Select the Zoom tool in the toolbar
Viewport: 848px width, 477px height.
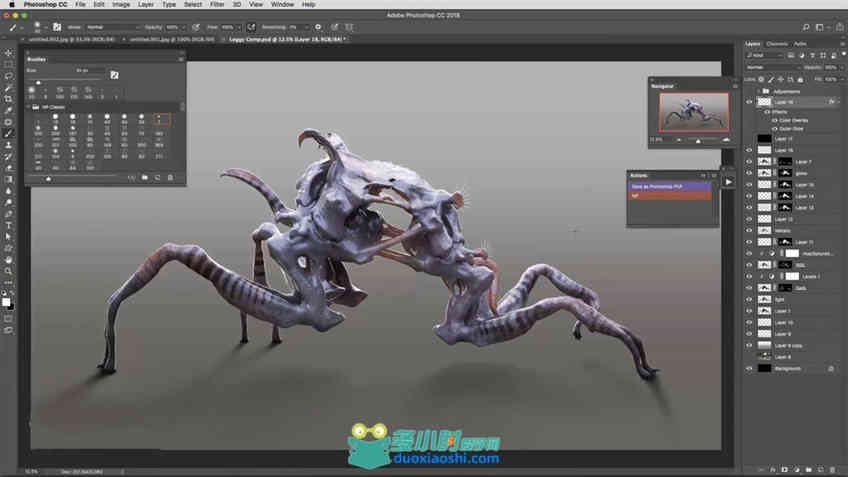[x=8, y=271]
